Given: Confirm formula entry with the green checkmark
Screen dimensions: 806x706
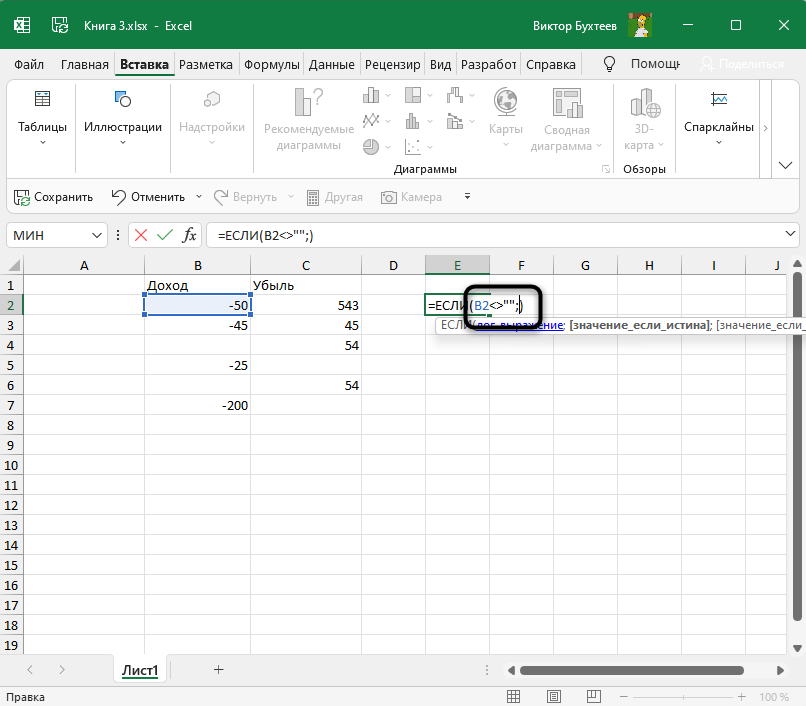Looking at the screenshot, I should point(163,235).
